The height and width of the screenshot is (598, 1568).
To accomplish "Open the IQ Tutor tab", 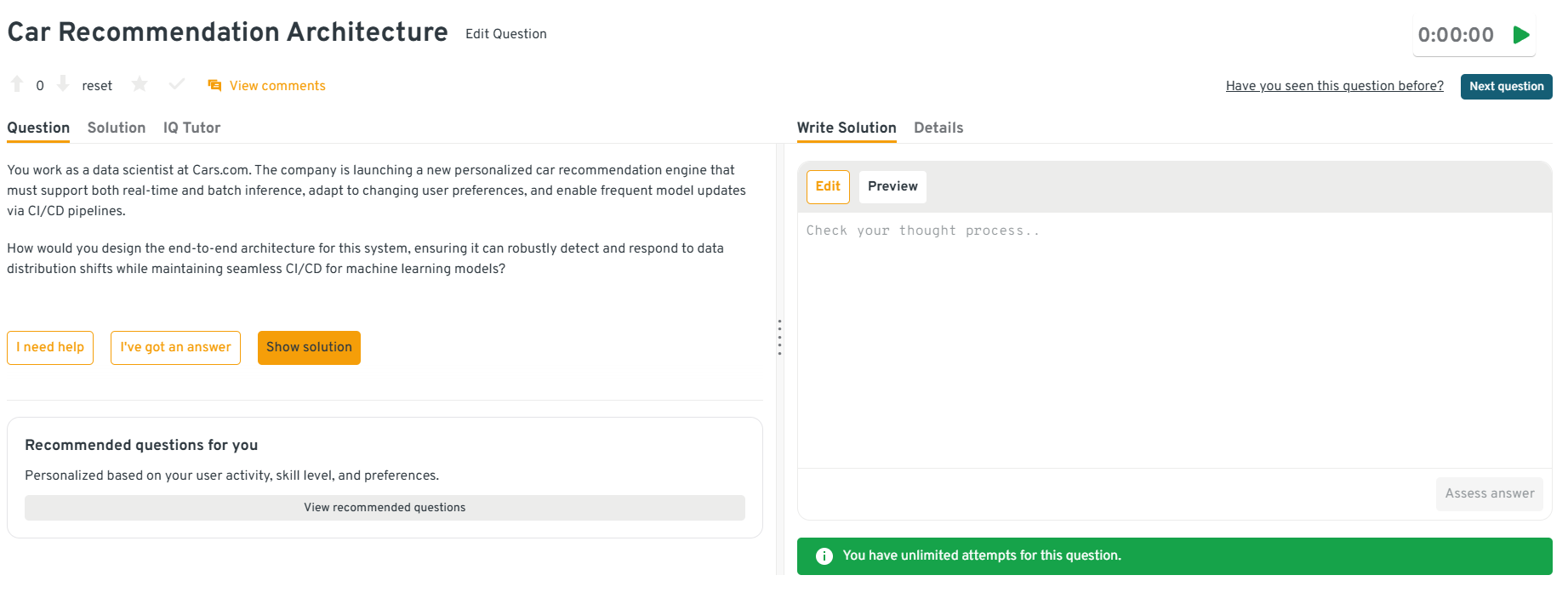I will click(x=191, y=128).
